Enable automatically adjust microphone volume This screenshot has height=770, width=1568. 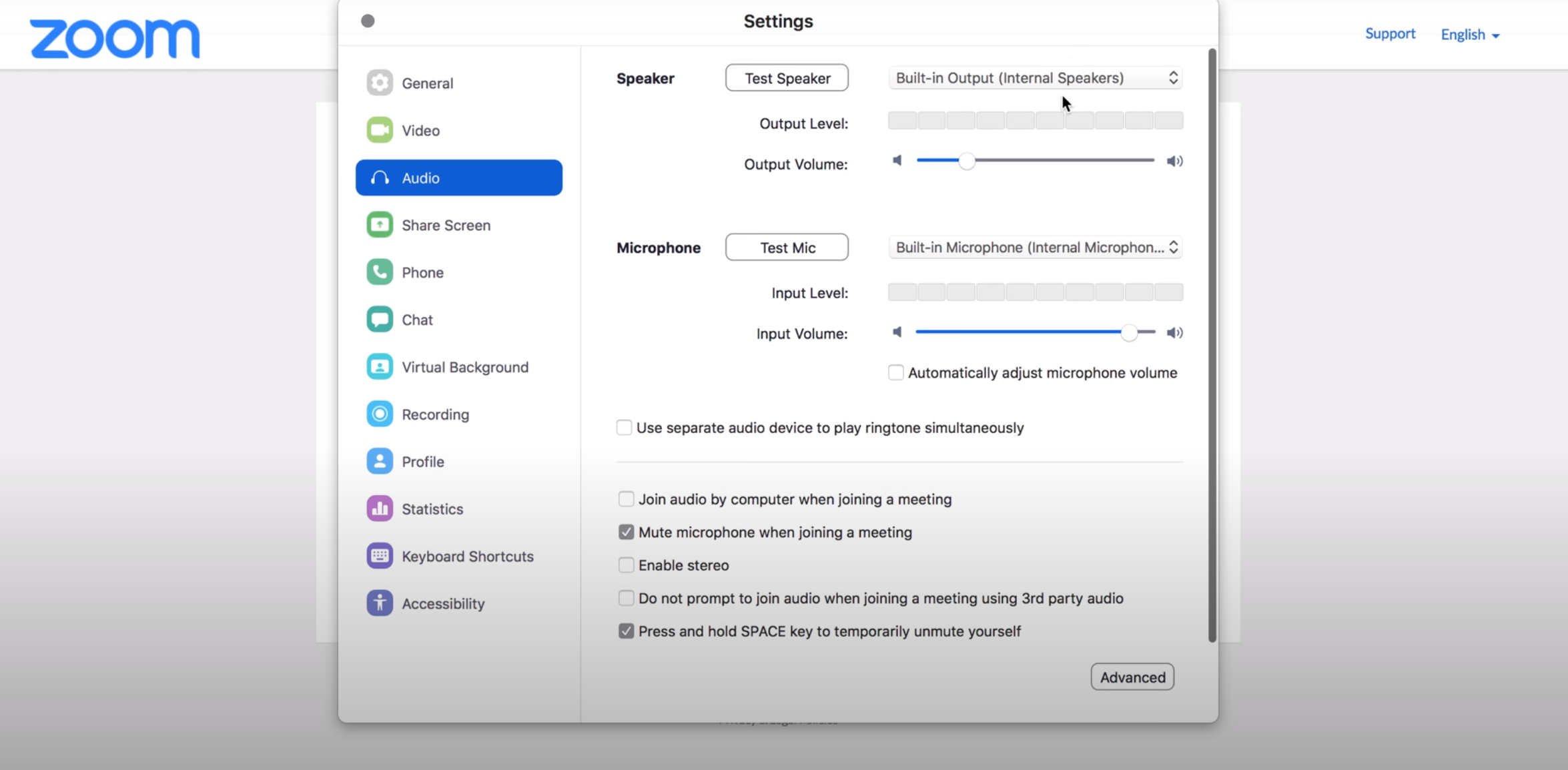tap(895, 372)
